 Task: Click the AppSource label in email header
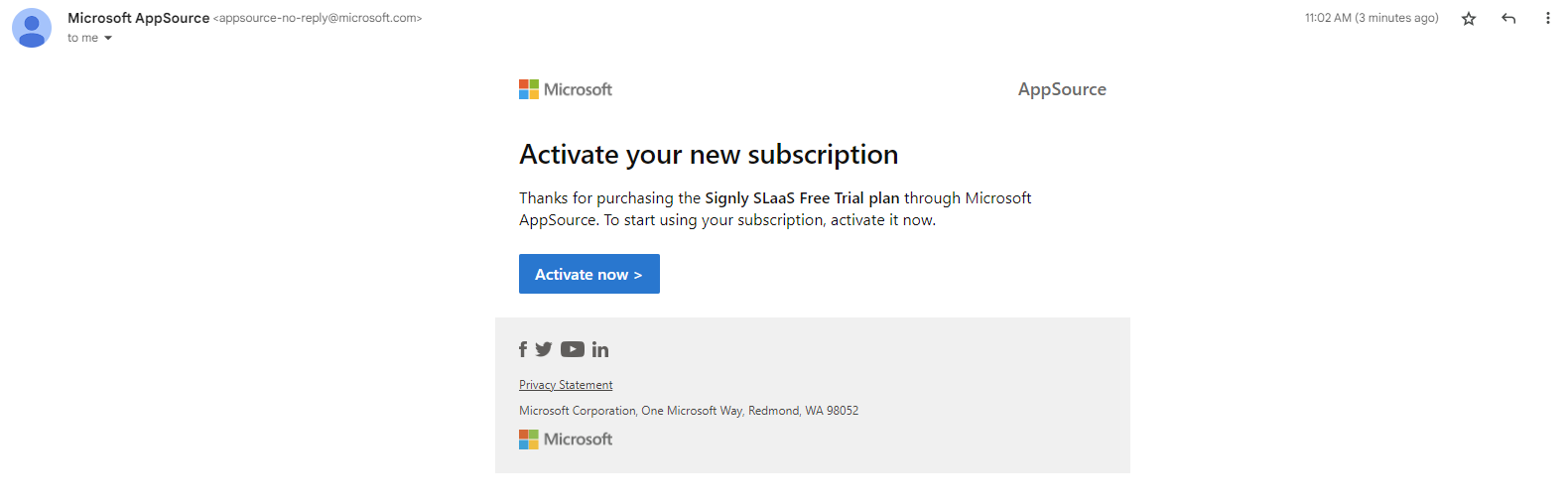pyautogui.click(x=1062, y=89)
